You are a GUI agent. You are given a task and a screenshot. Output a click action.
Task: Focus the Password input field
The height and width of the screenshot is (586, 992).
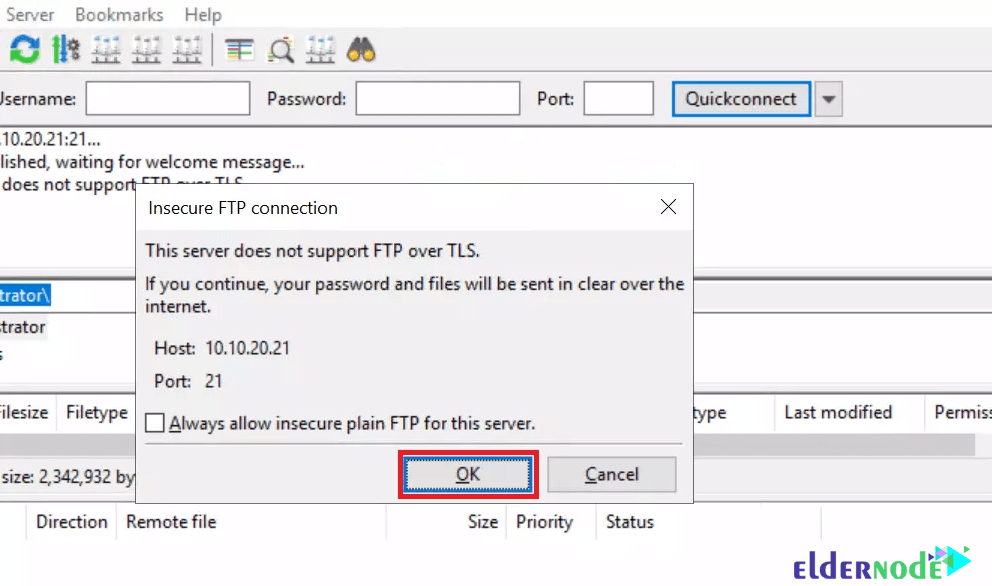click(438, 98)
